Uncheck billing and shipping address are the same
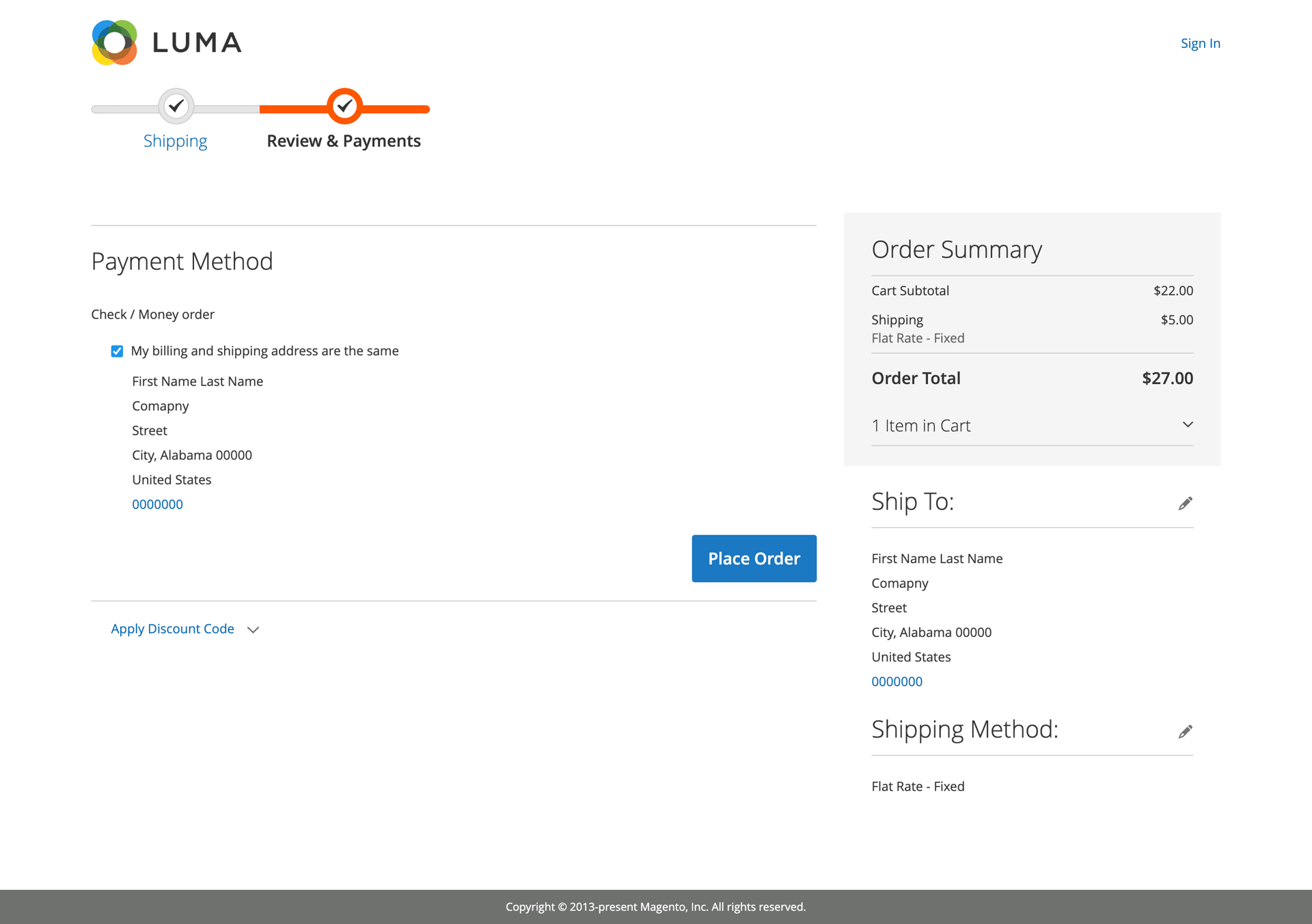The width and height of the screenshot is (1312, 924). [117, 351]
